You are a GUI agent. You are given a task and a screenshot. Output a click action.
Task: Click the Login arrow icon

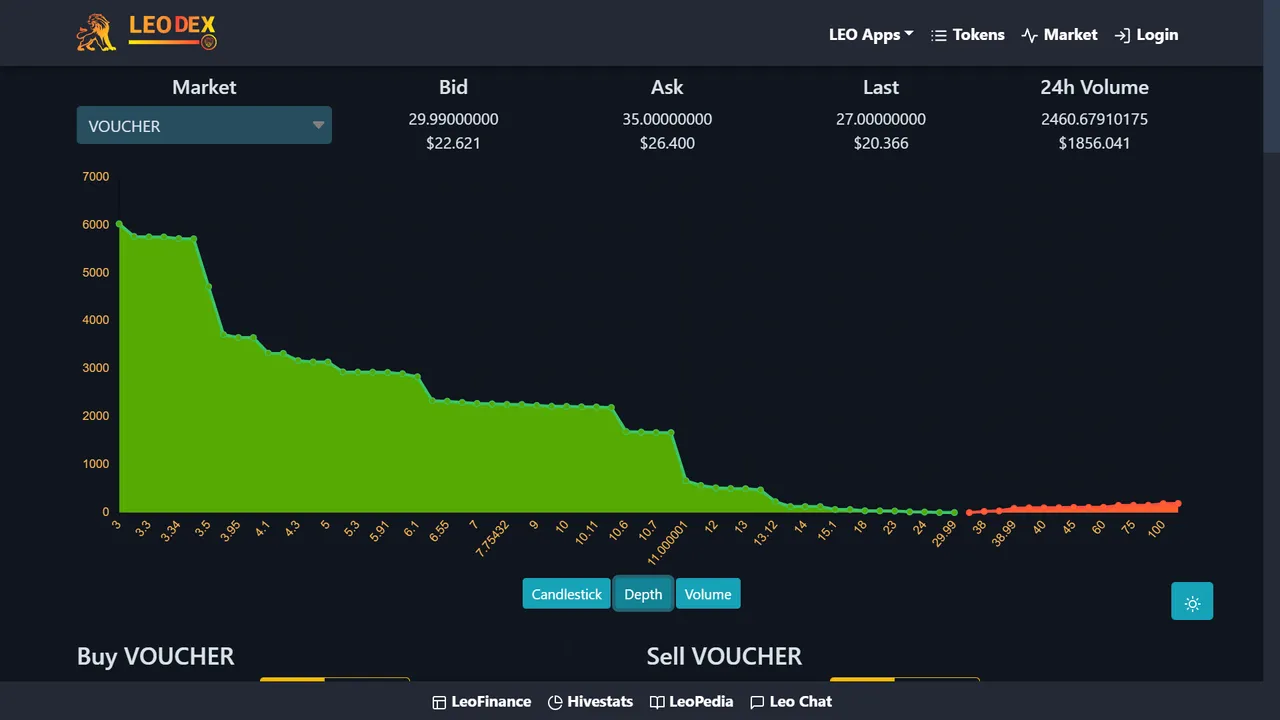tap(1122, 36)
